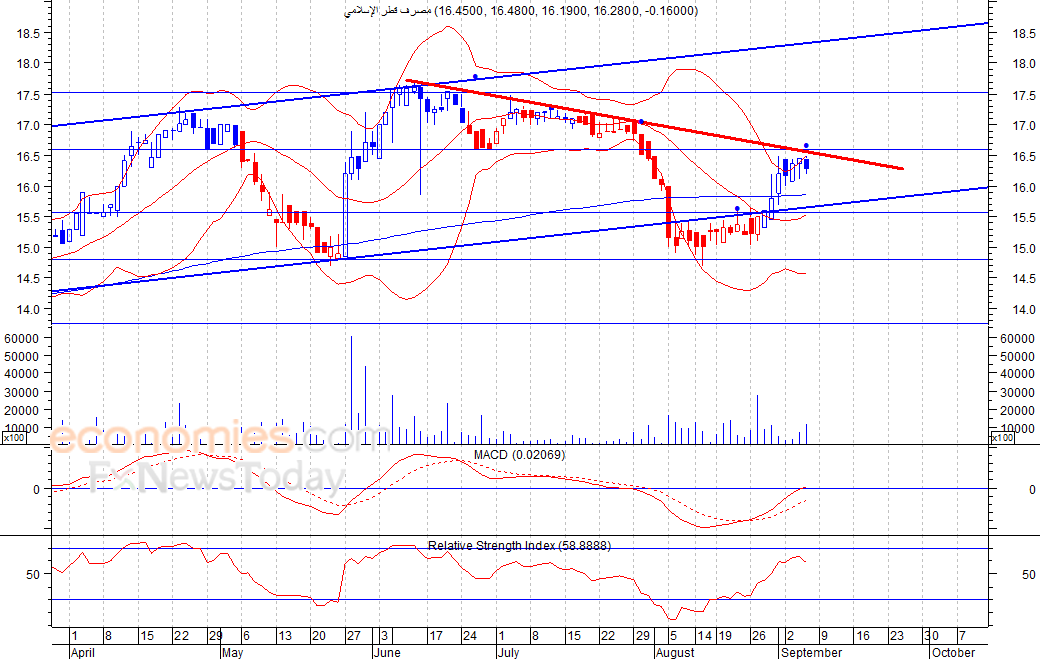Click the 16.5 price label on left axis
The image size is (1040, 659).
point(29,156)
